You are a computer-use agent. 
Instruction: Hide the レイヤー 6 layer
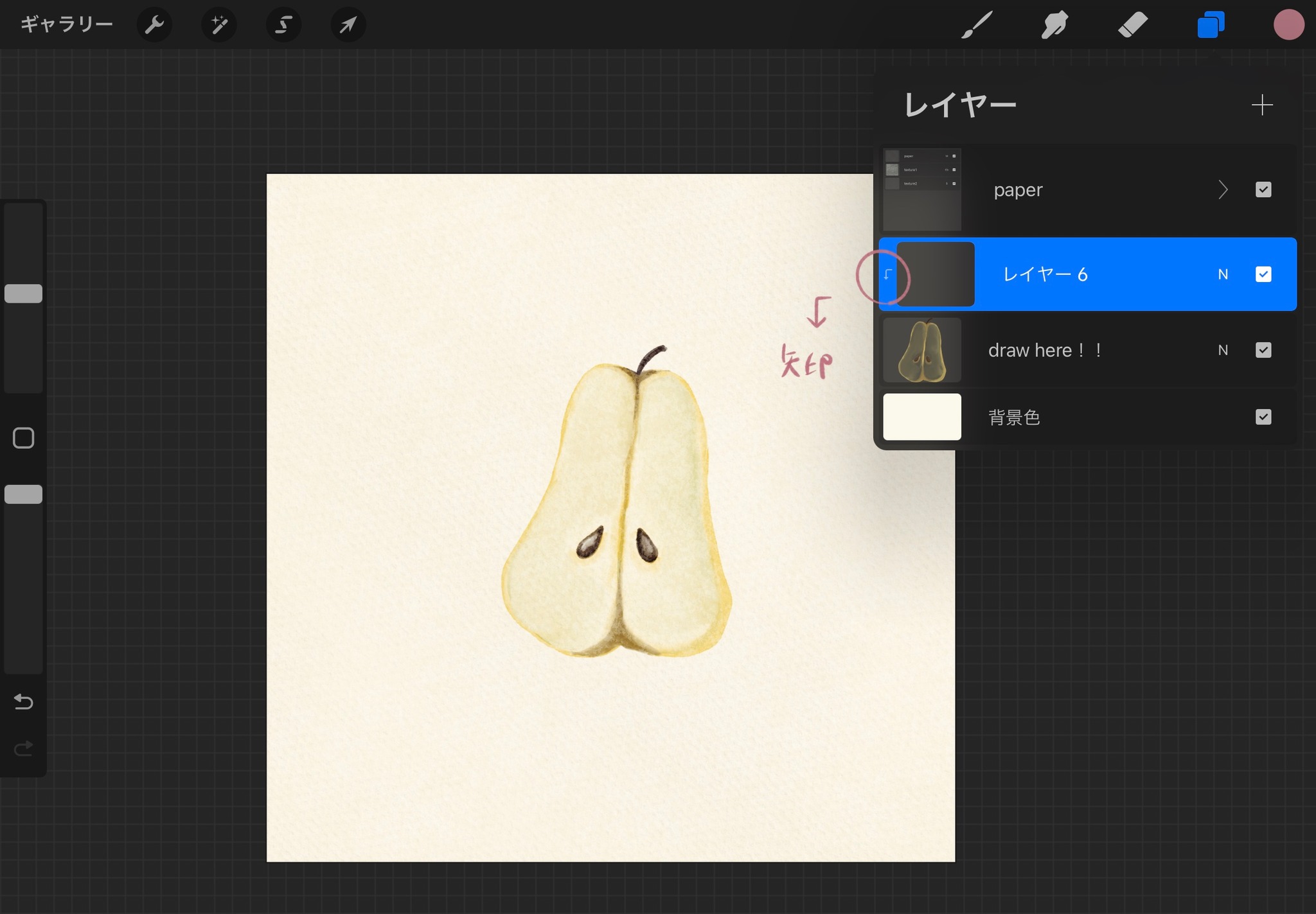coord(1263,274)
